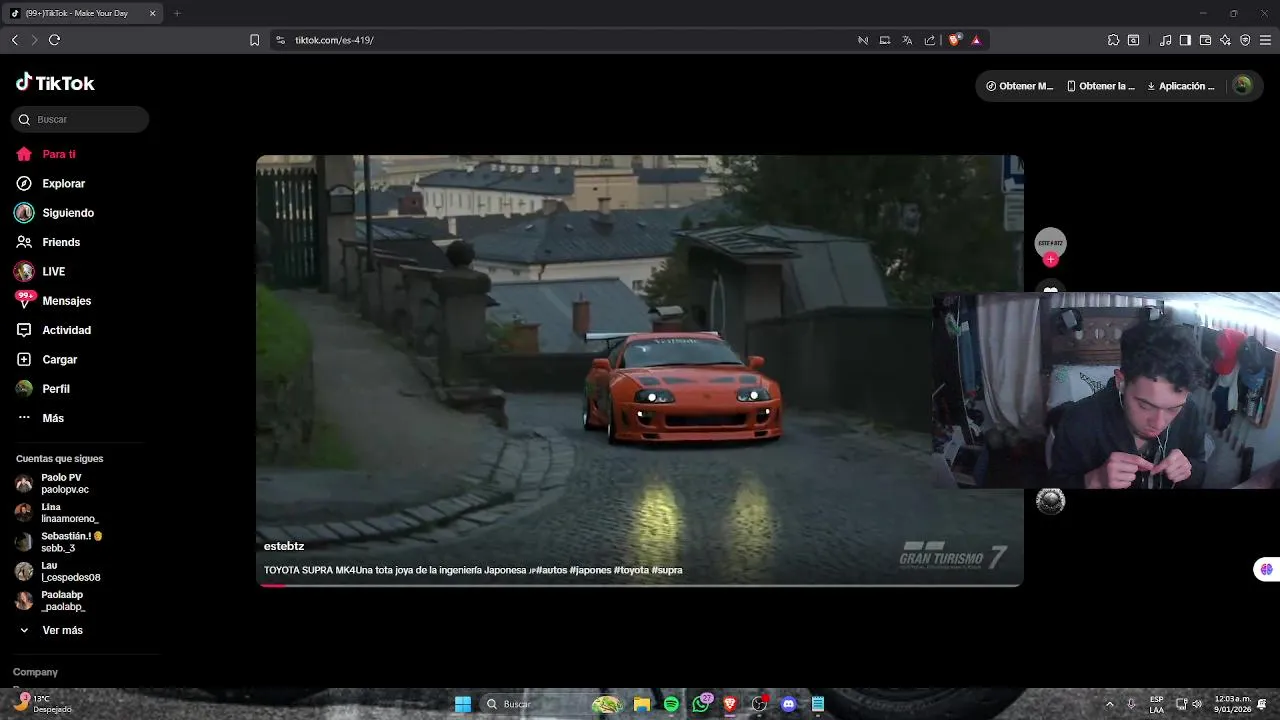Click the purple floating assistant icon
This screenshot has height=720, width=1280.
point(1266,569)
